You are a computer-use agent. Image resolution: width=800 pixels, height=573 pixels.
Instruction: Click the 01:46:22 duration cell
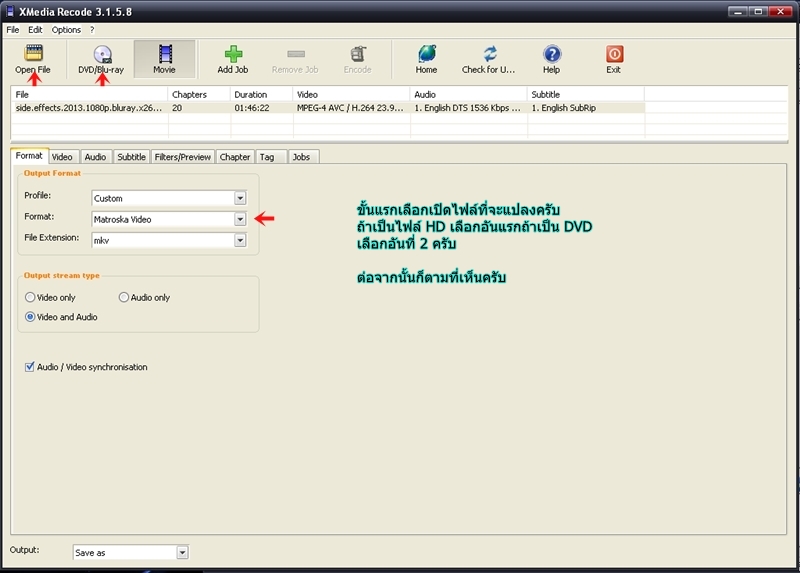click(262, 108)
